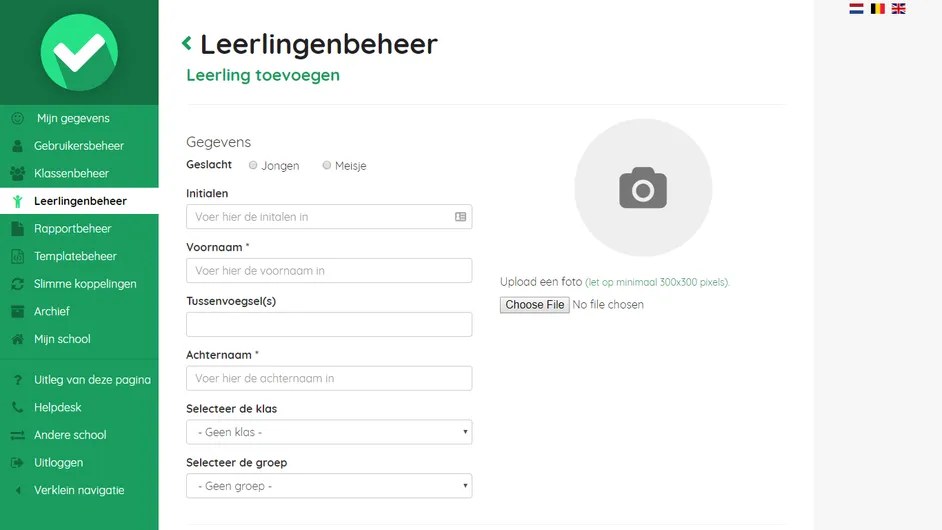Open Rapportbeheer menu item

pyautogui.click(x=79, y=229)
